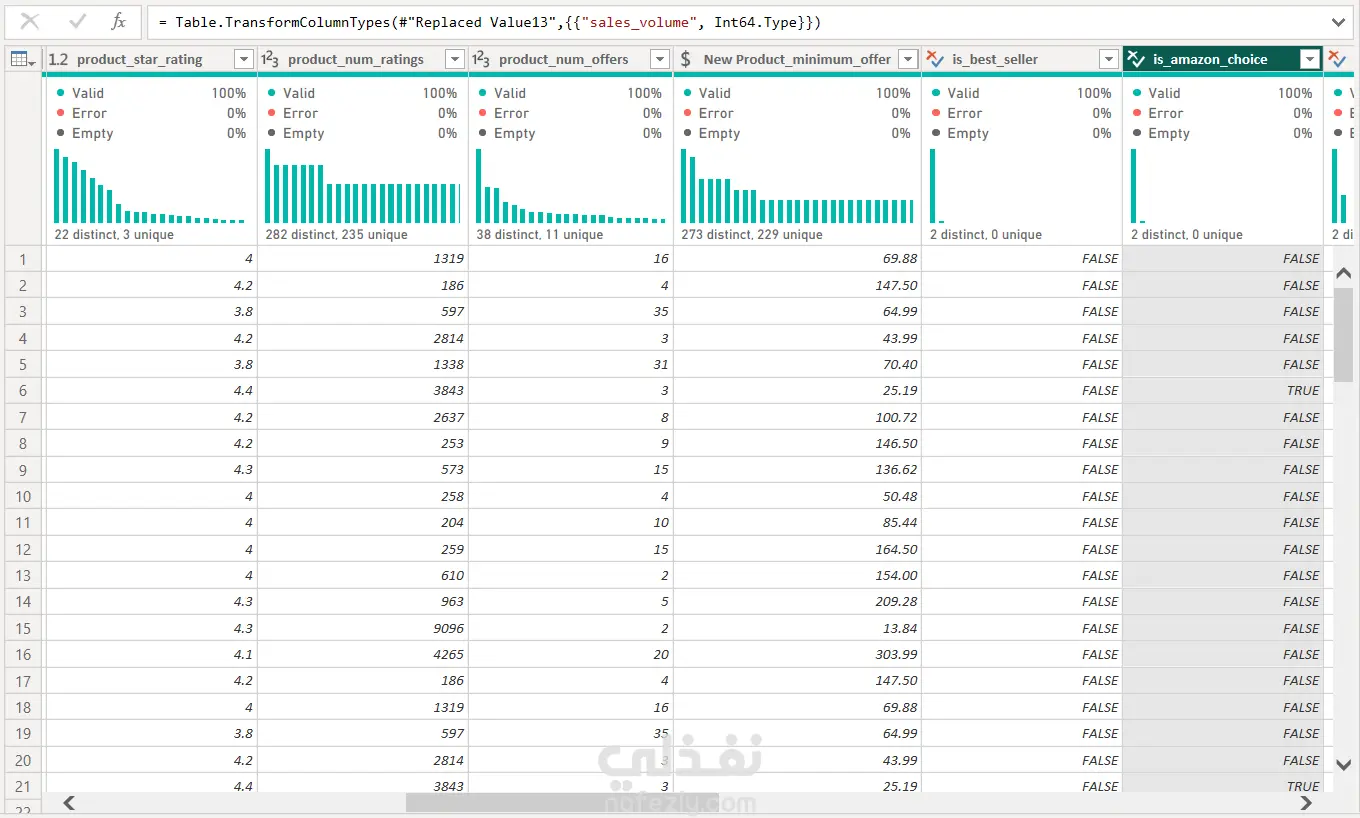Confirm the formula with checkmark icon
This screenshot has width=1360, height=818.
pyautogui.click(x=77, y=21)
